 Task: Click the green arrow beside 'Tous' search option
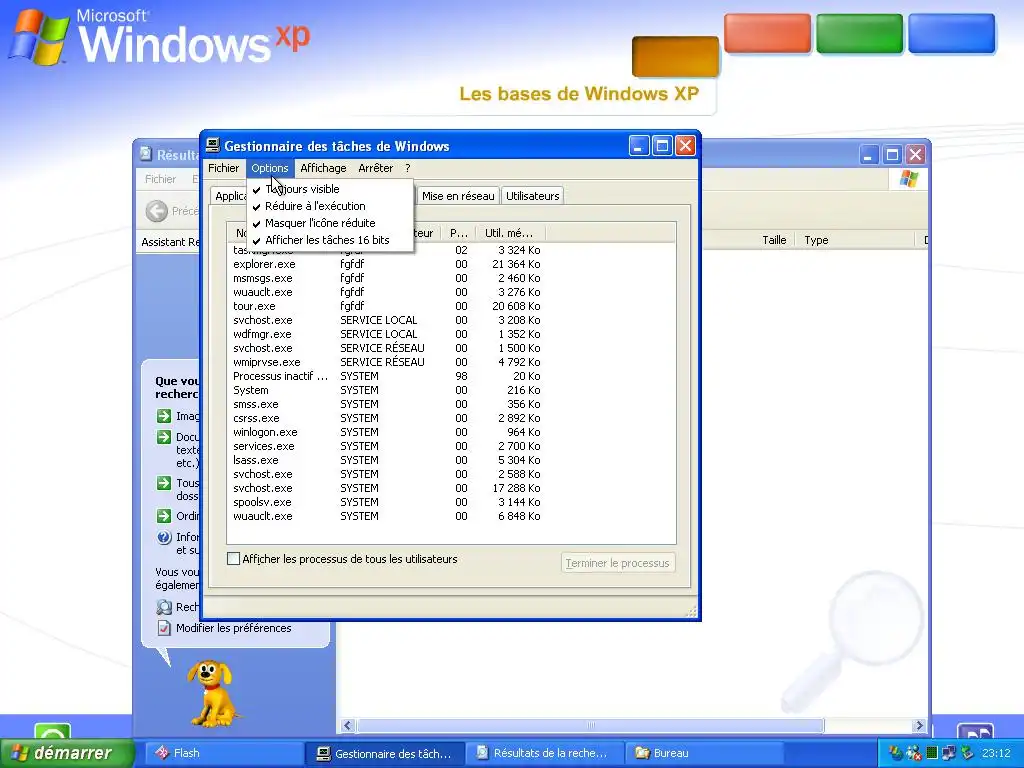[x=164, y=483]
